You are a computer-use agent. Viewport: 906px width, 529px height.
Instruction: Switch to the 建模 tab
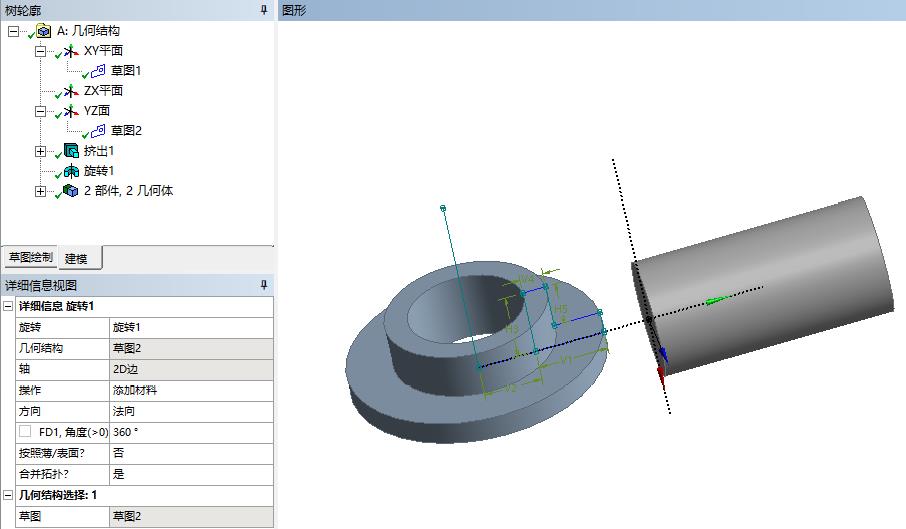point(77,258)
